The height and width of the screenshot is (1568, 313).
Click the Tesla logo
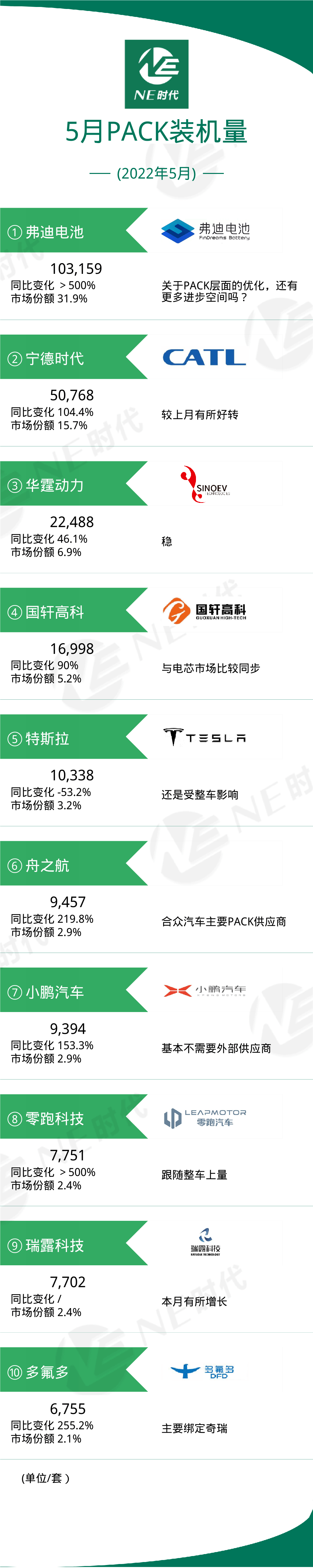204,737
